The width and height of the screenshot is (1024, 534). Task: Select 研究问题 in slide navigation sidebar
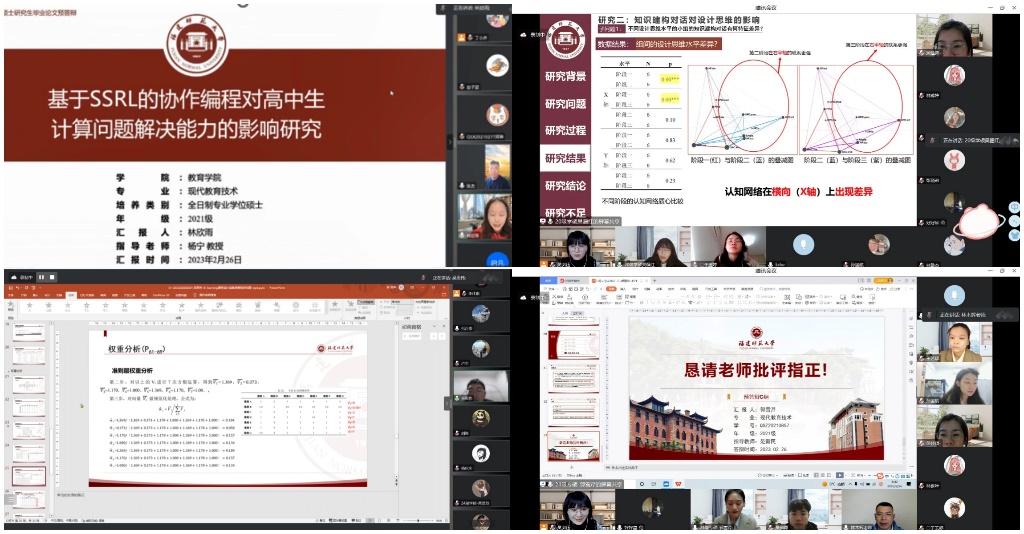(565, 104)
